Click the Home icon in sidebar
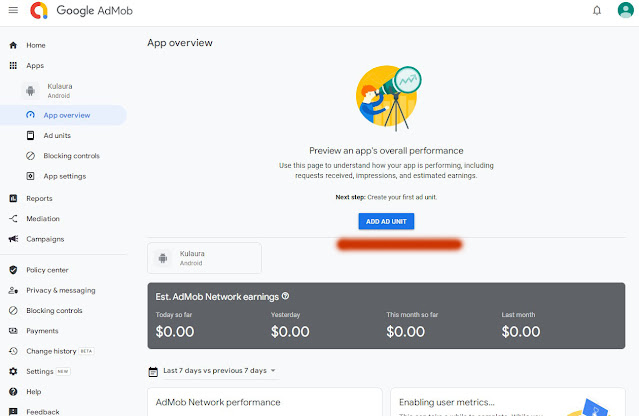 tap(13, 45)
